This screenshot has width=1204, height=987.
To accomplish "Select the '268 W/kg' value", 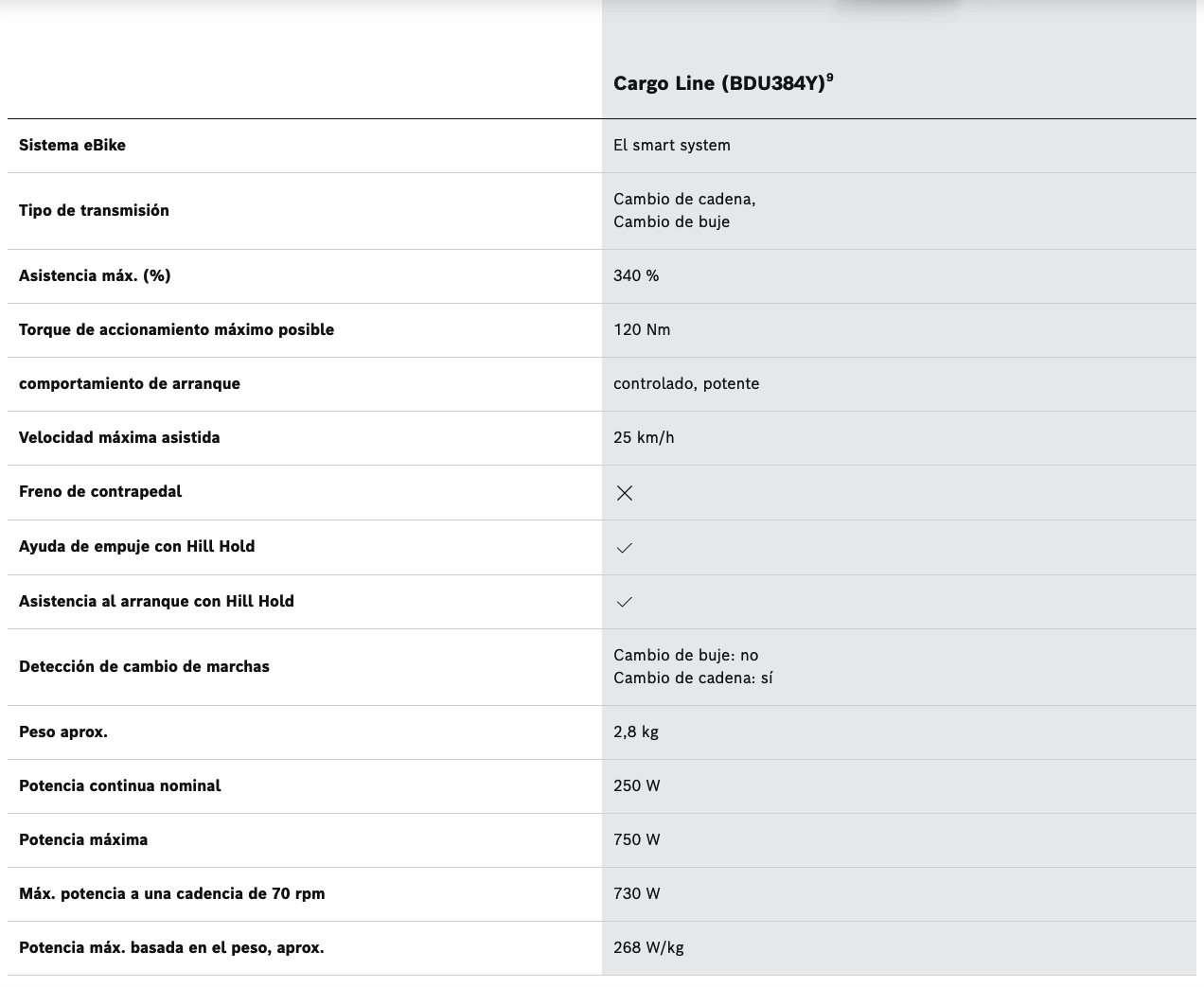I will [x=648, y=947].
